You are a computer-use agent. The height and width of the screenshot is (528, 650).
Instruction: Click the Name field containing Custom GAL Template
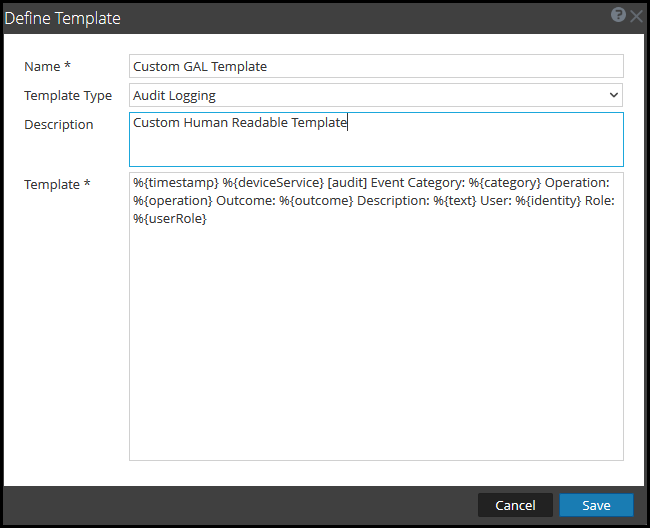[376, 66]
